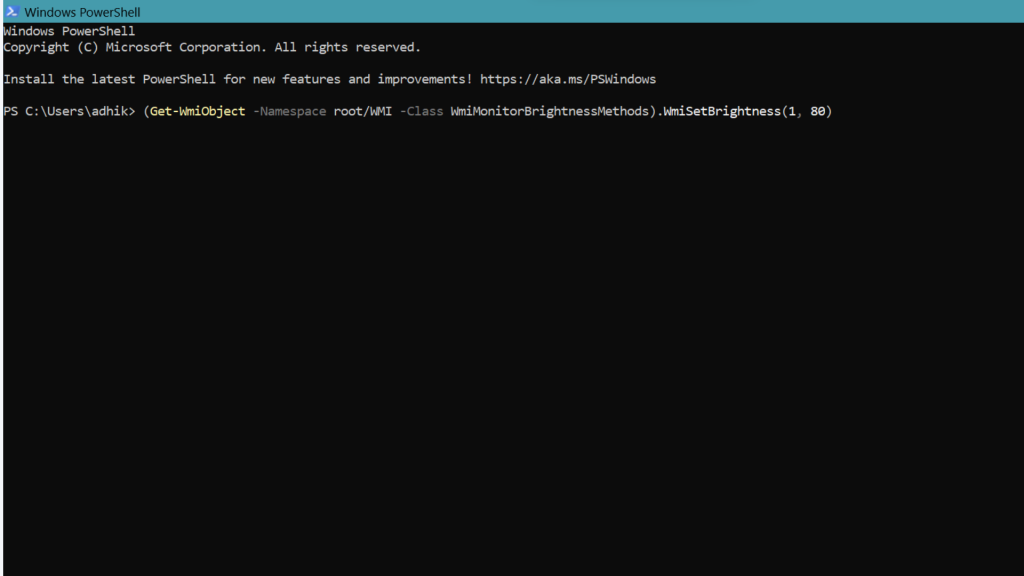The image size is (1024, 576).
Task: Click the -Namespace parameter text
Action: tap(289, 111)
